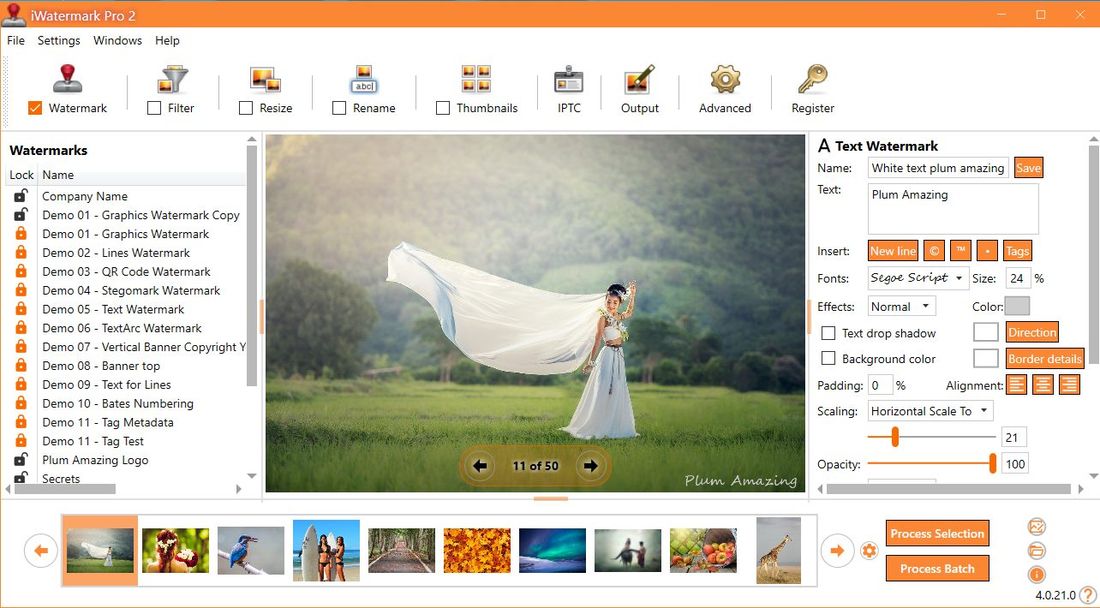Image resolution: width=1100 pixels, height=608 pixels.
Task: Open the Scaling mode dropdown
Action: click(x=929, y=410)
